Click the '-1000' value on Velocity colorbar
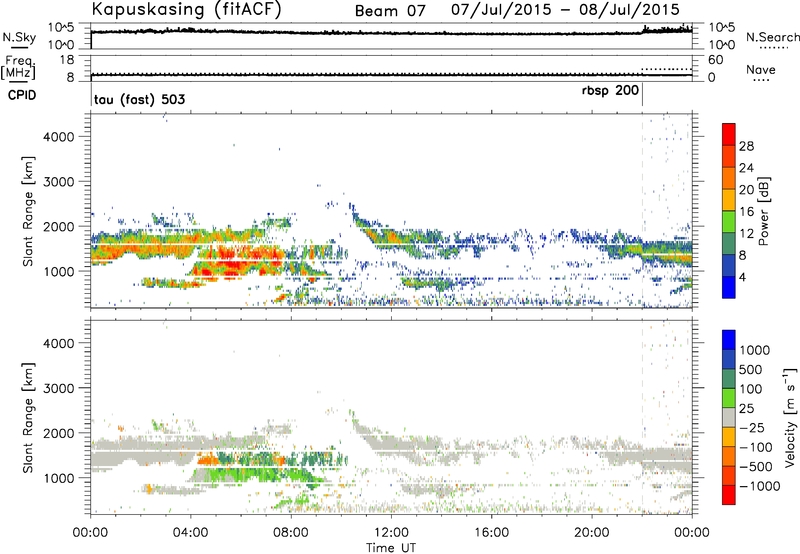800x554 pixels. 760,486
